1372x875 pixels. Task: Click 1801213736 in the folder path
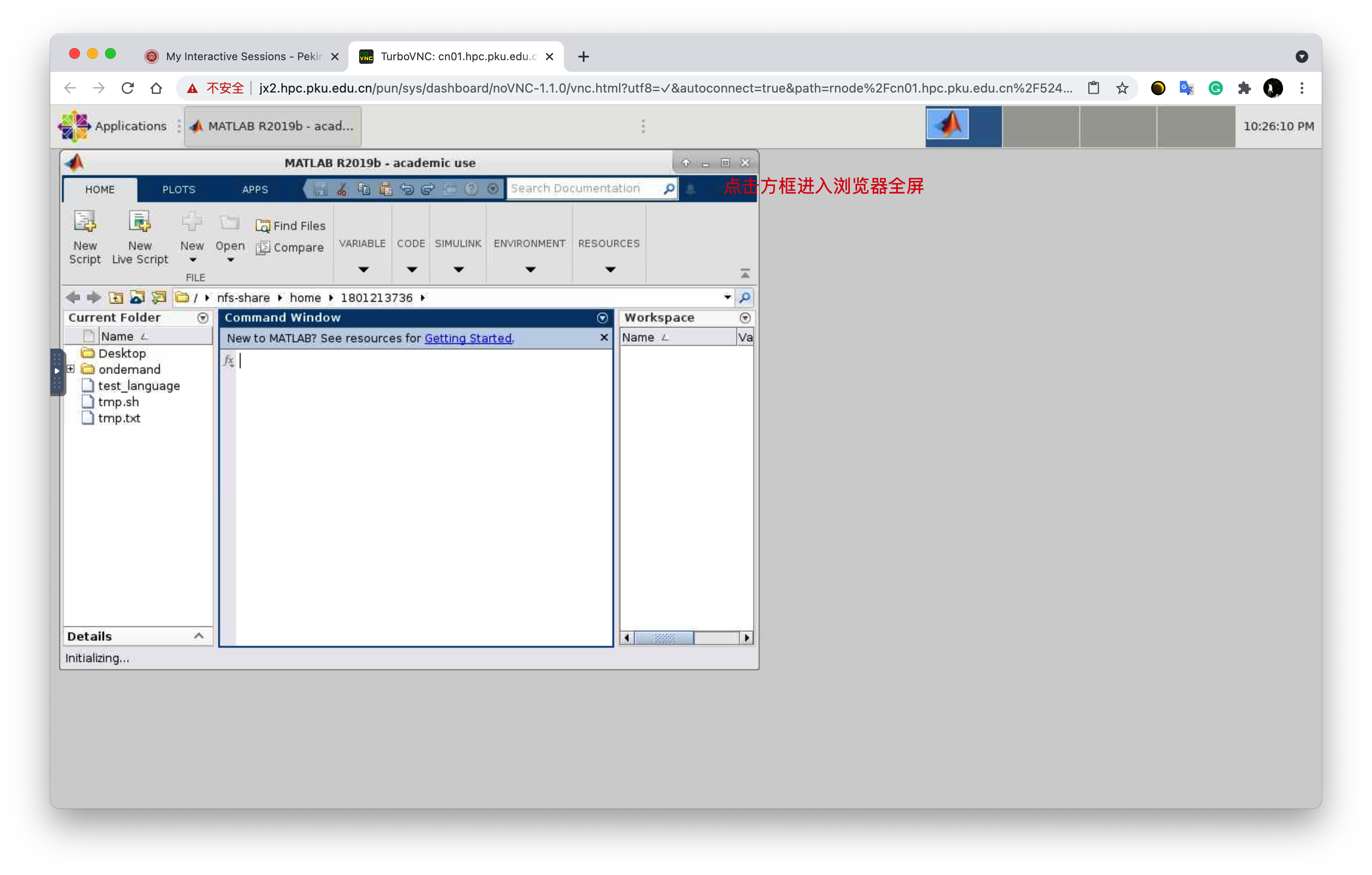(376, 297)
